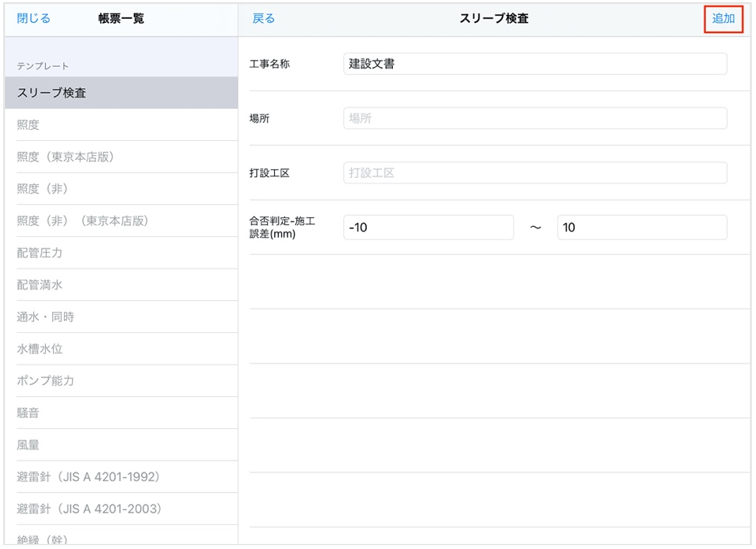Select the 配管圧力 template
Image resolution: width=756 pixels, height=549 pixels.
(x=120, y=253)
